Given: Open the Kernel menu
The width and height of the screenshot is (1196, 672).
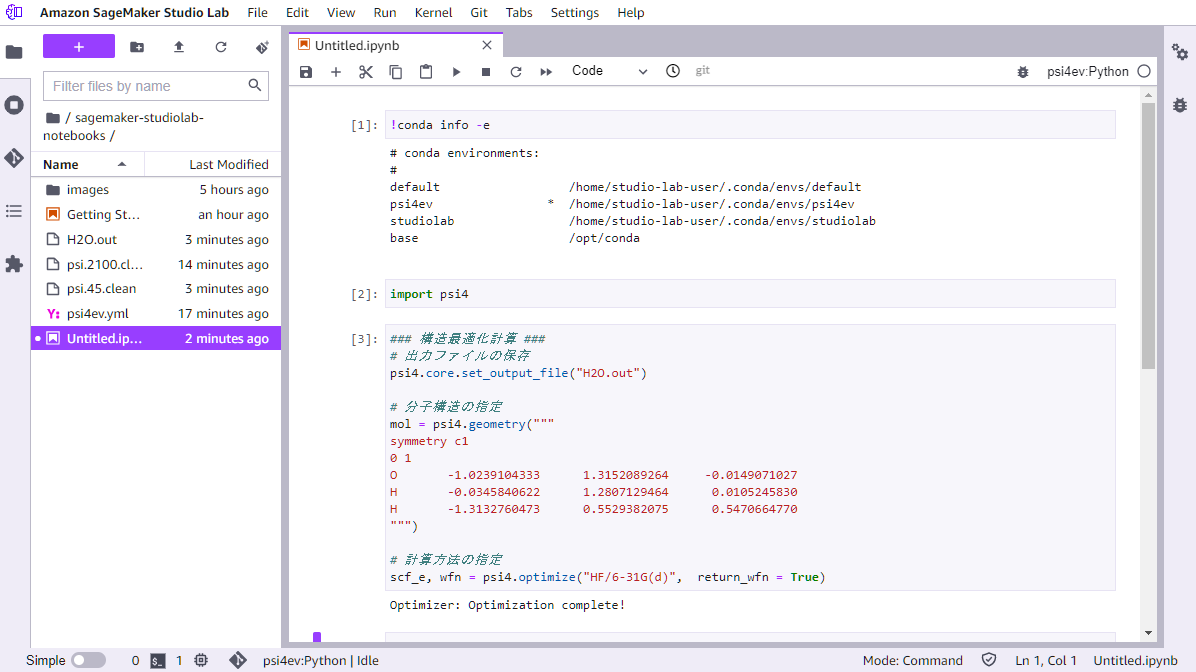Looking at the screenshot, I should (433, 13).
